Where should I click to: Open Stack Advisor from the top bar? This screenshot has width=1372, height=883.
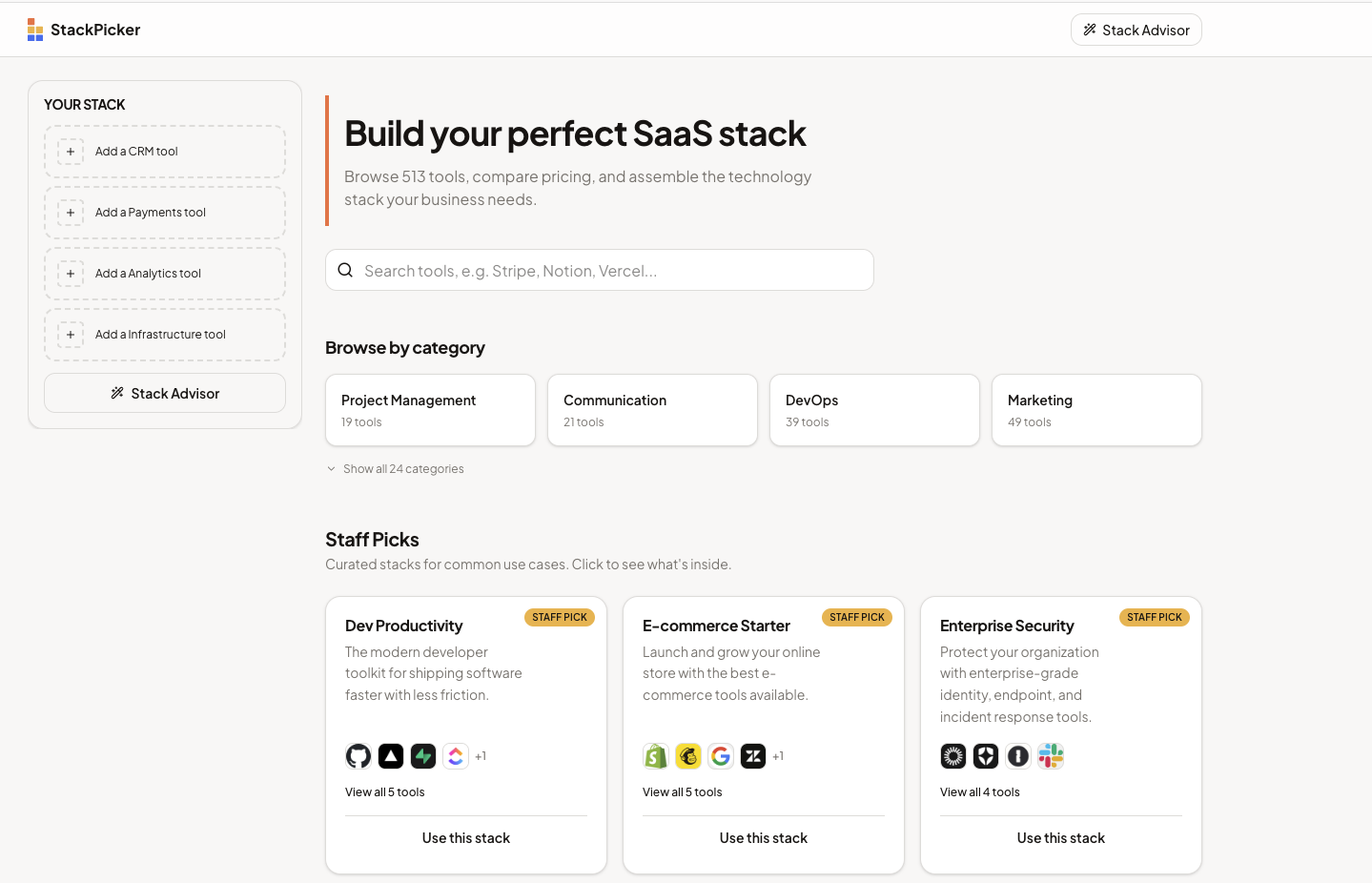coord(1136,30)
